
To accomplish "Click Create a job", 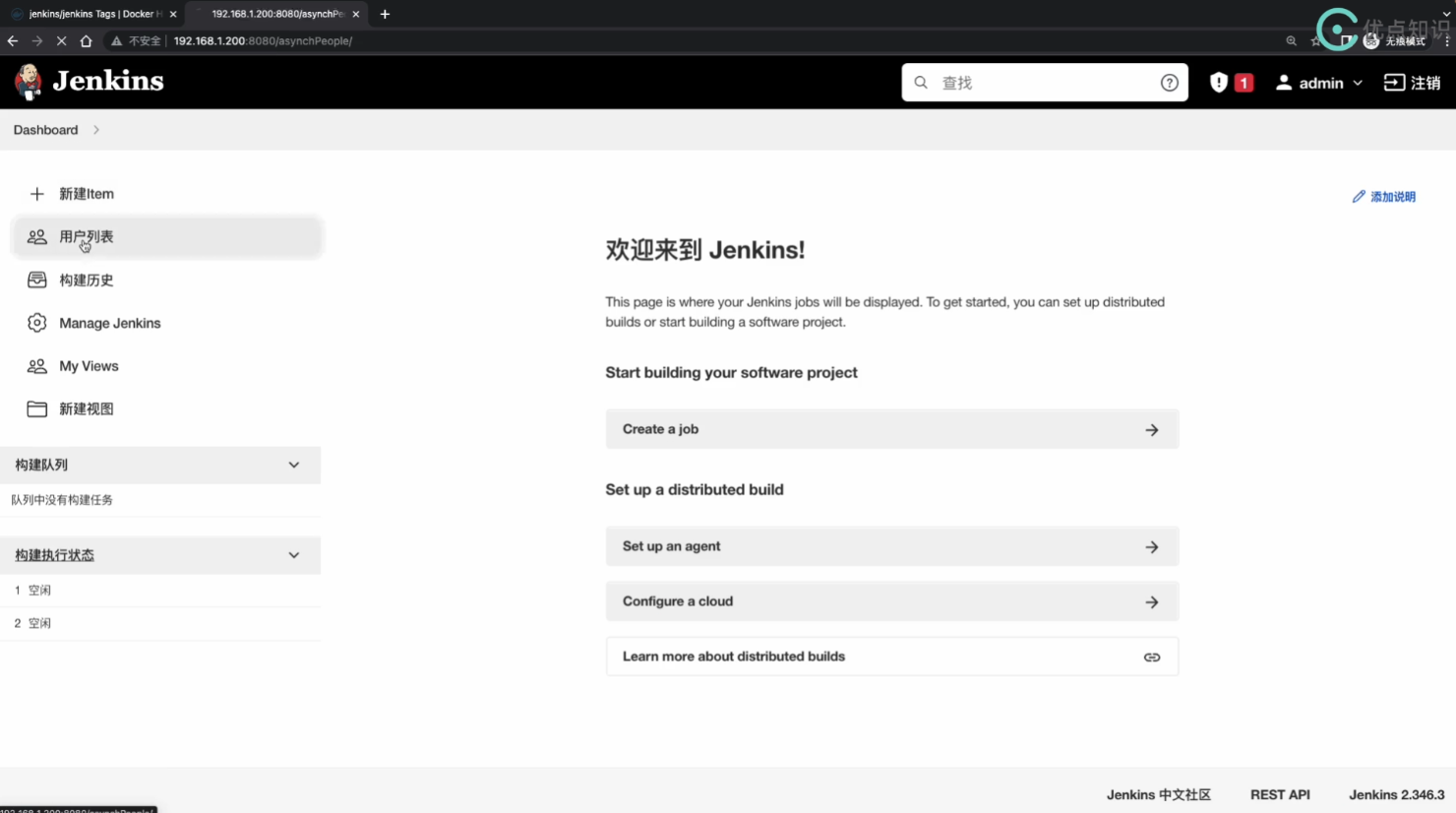I will (892, 429).
